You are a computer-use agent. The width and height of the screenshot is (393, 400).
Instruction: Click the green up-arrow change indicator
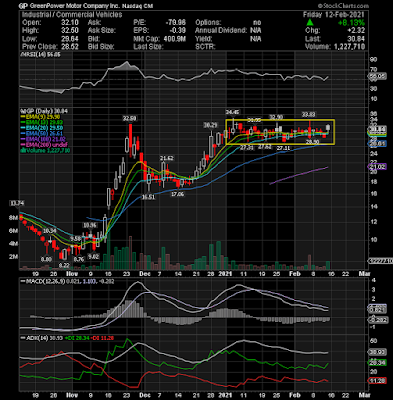click(x=310, y=23)
